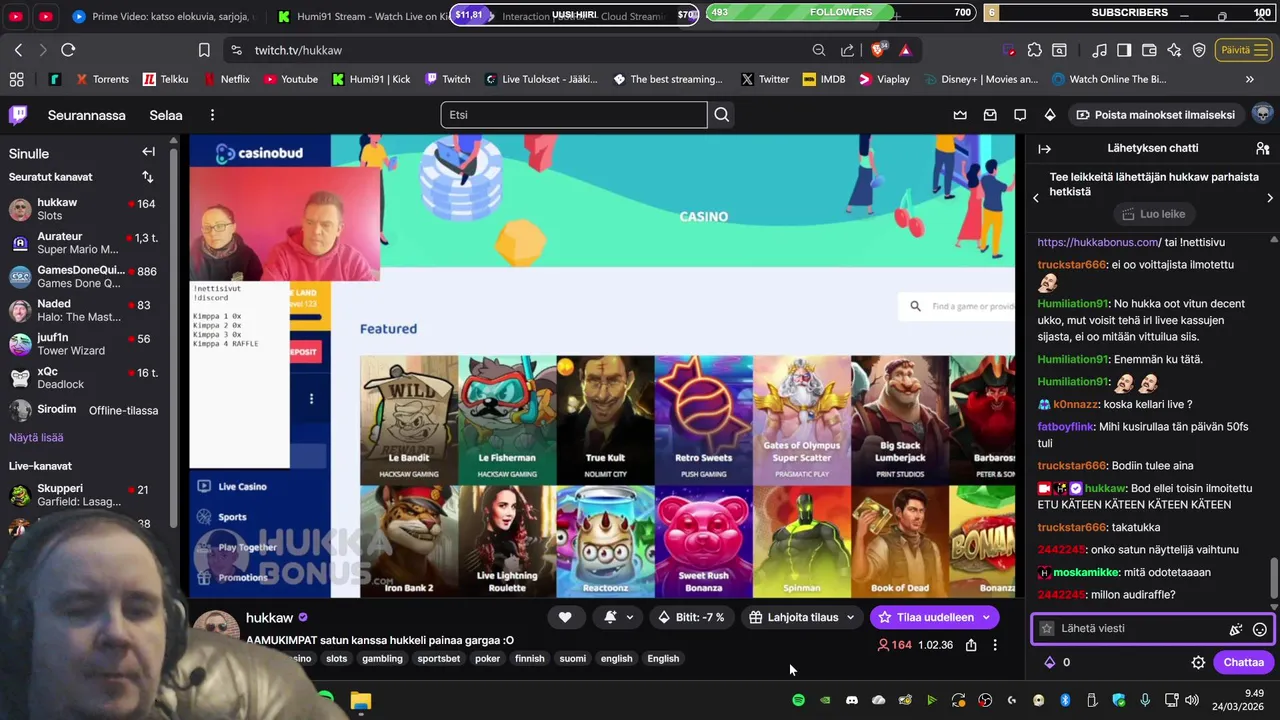Open the Get Bits diamond icon in header

pos(1050,115)
